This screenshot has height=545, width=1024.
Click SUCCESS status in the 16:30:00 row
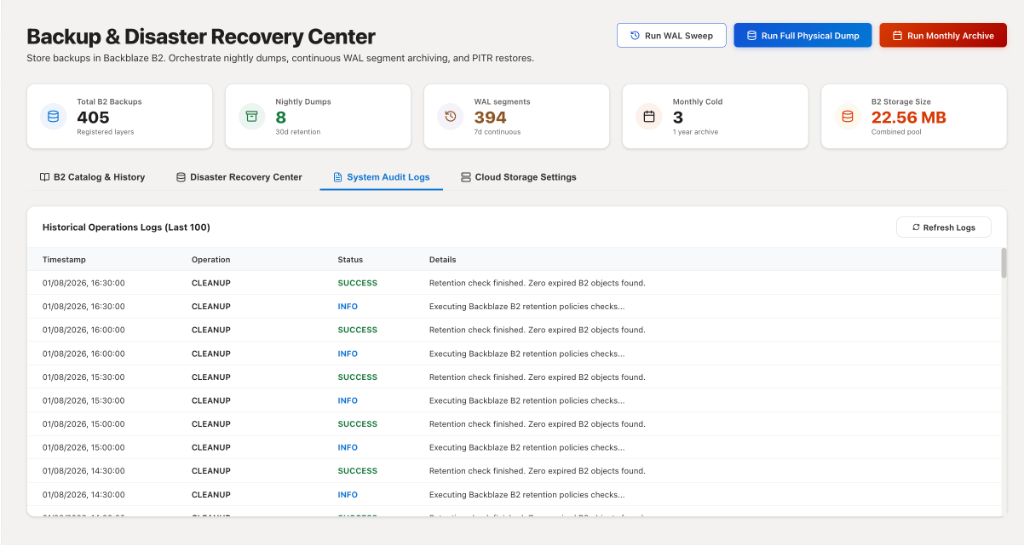coord(357,283)
